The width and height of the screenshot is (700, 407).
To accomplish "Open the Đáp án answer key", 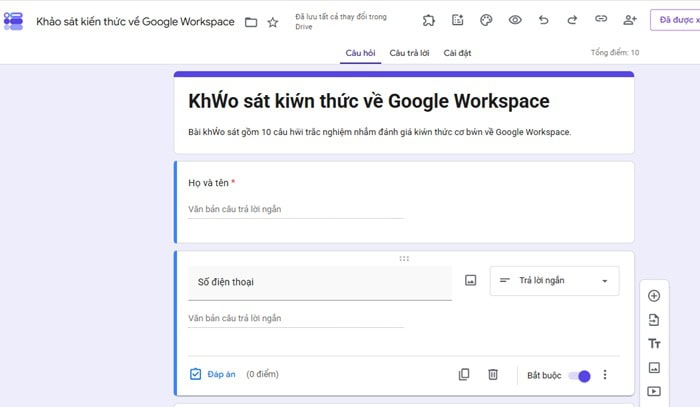I will point(212,374).
